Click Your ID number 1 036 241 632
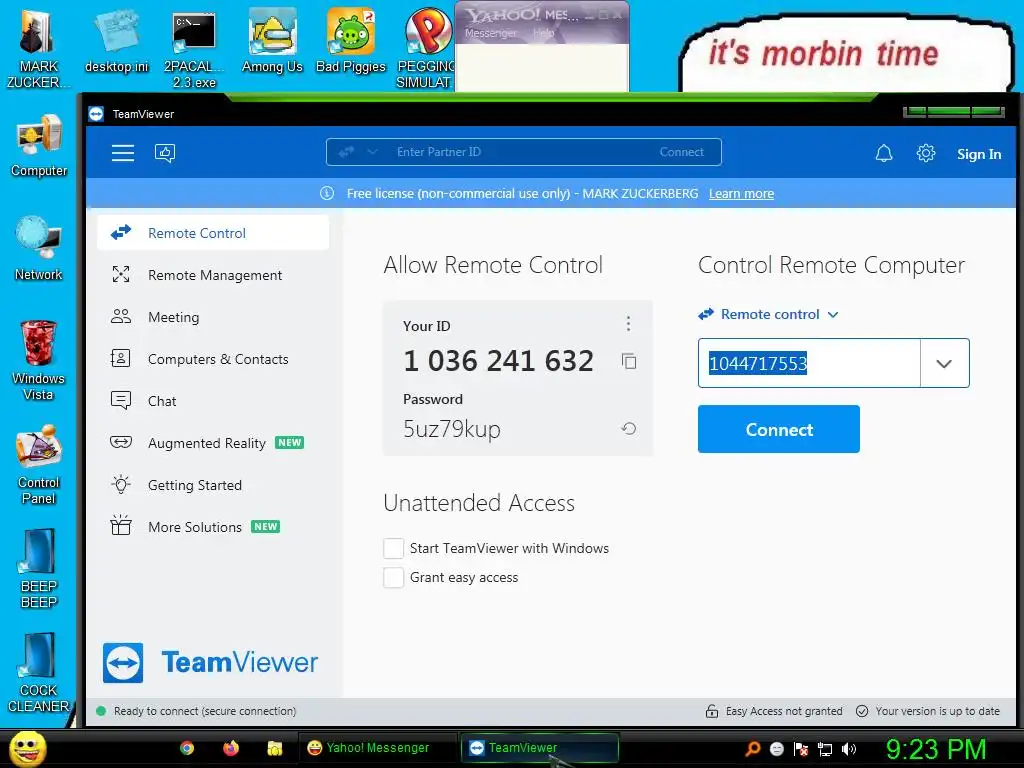 pos(498,360)
